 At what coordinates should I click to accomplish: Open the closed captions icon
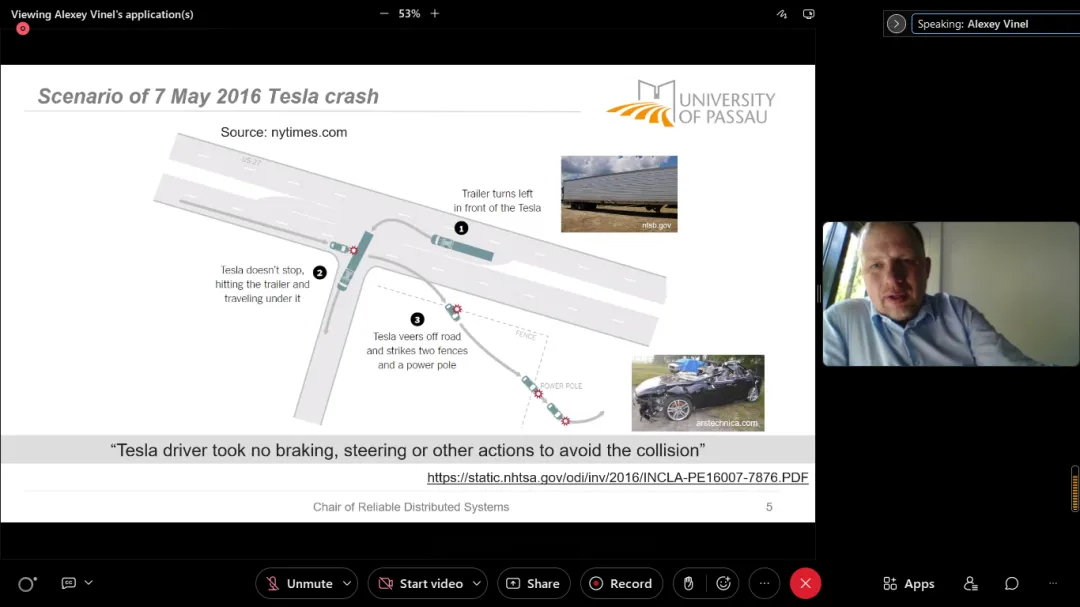click(68, 583)
